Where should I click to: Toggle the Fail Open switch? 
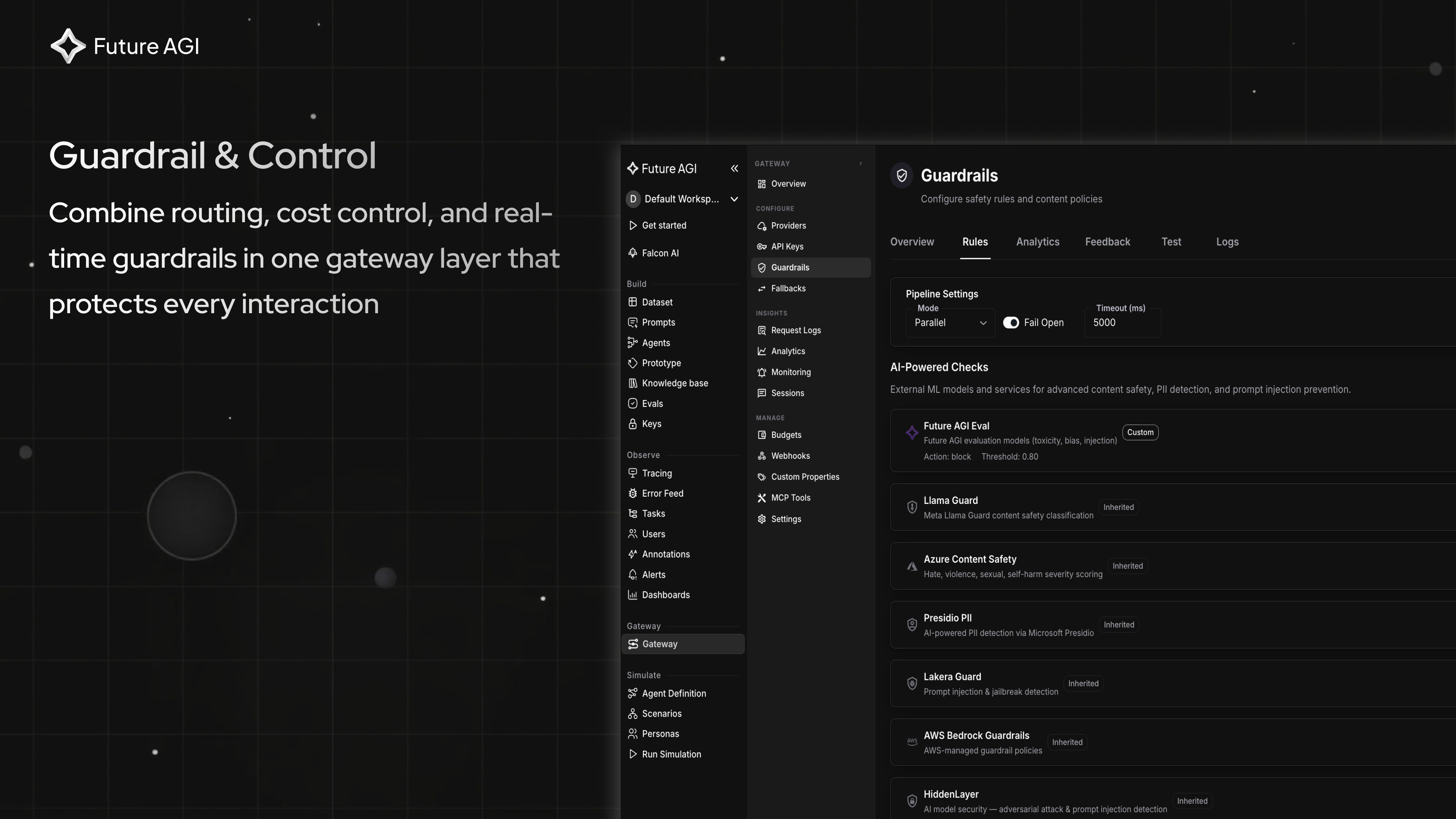(x=1010, y=323)
